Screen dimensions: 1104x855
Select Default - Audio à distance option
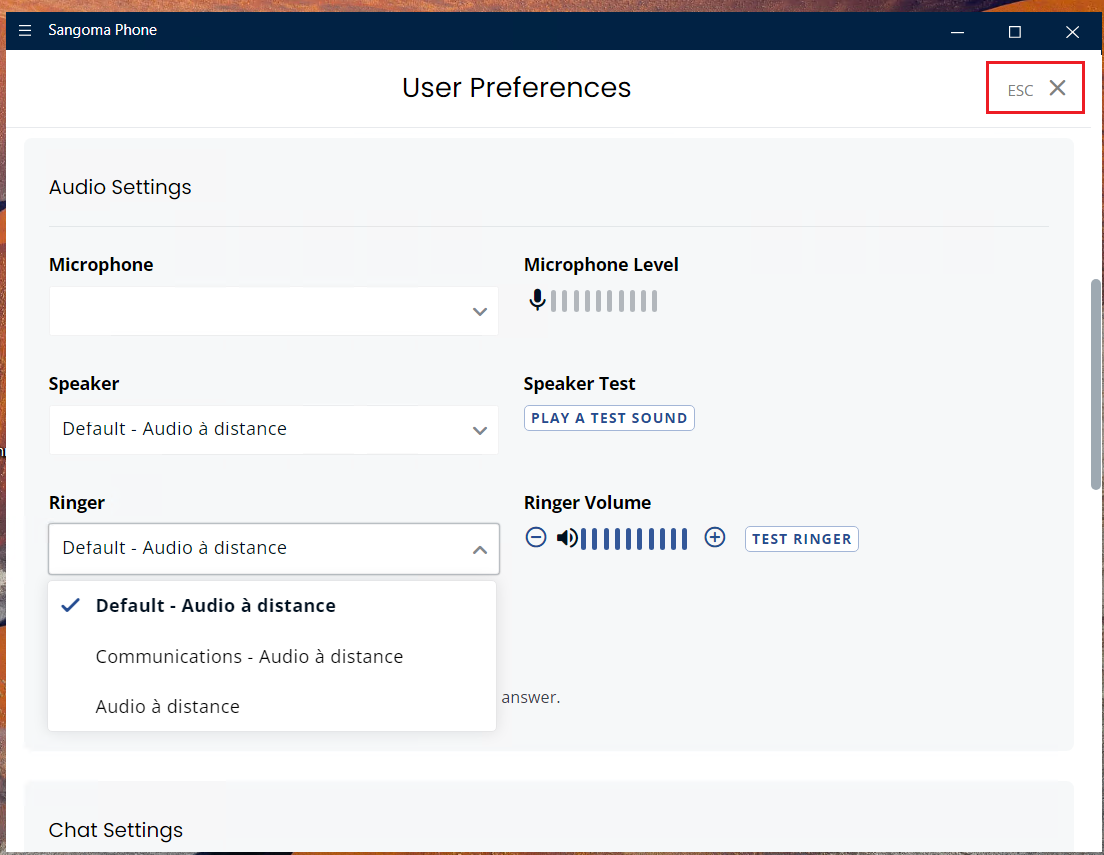(272, 606)
